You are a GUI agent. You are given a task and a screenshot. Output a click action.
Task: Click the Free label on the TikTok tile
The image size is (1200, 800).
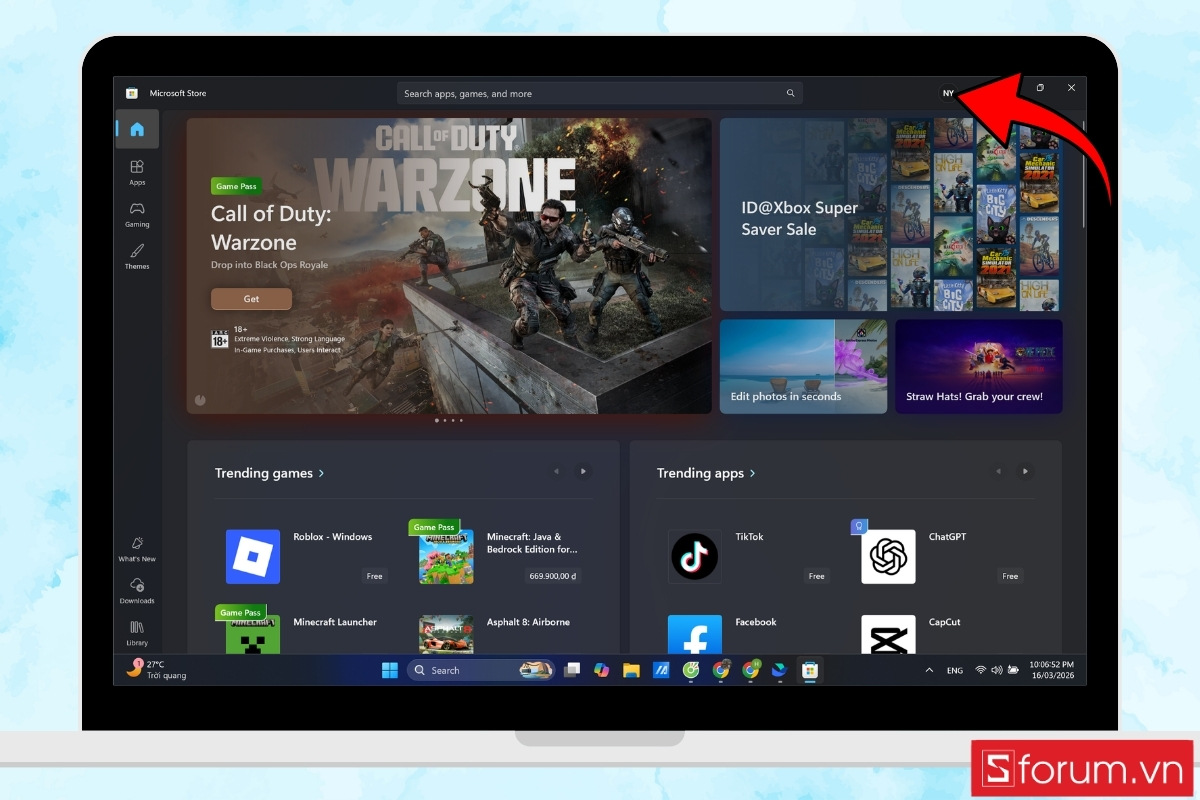pos(817,576)
